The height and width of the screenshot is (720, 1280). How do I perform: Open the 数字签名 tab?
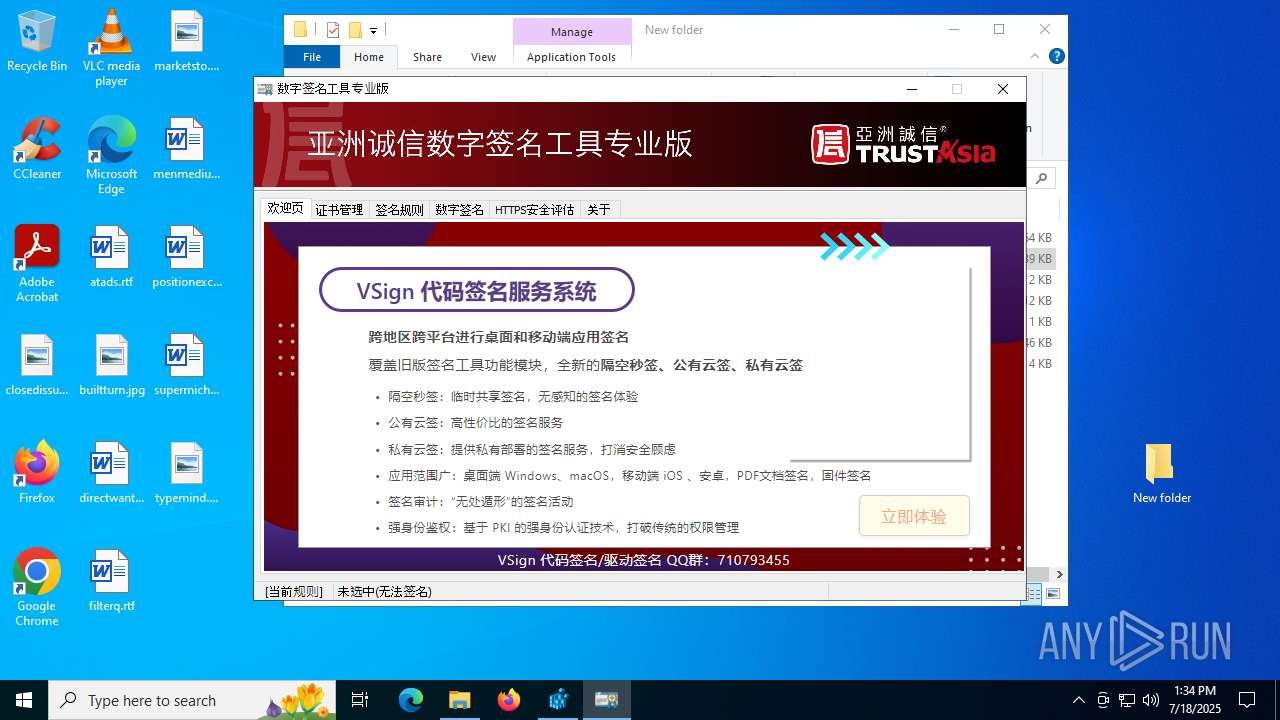(459, 210)
